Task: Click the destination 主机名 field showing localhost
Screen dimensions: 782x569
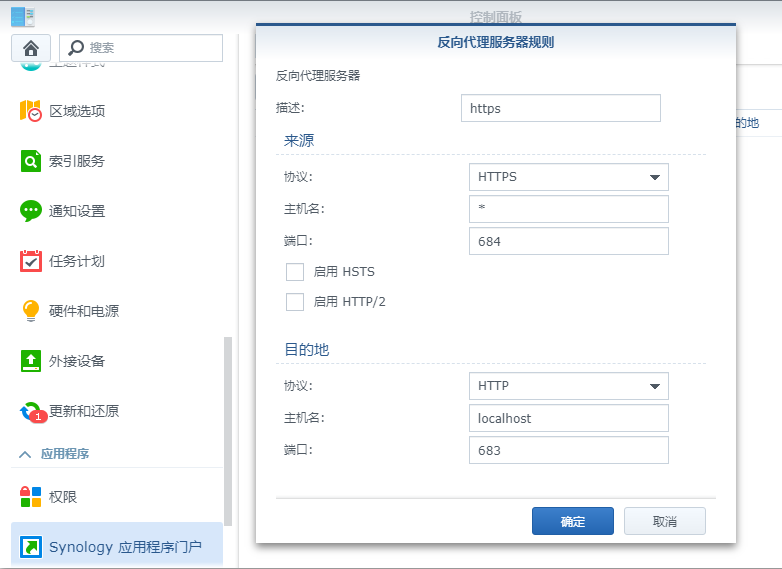Action: coord(569,418)
